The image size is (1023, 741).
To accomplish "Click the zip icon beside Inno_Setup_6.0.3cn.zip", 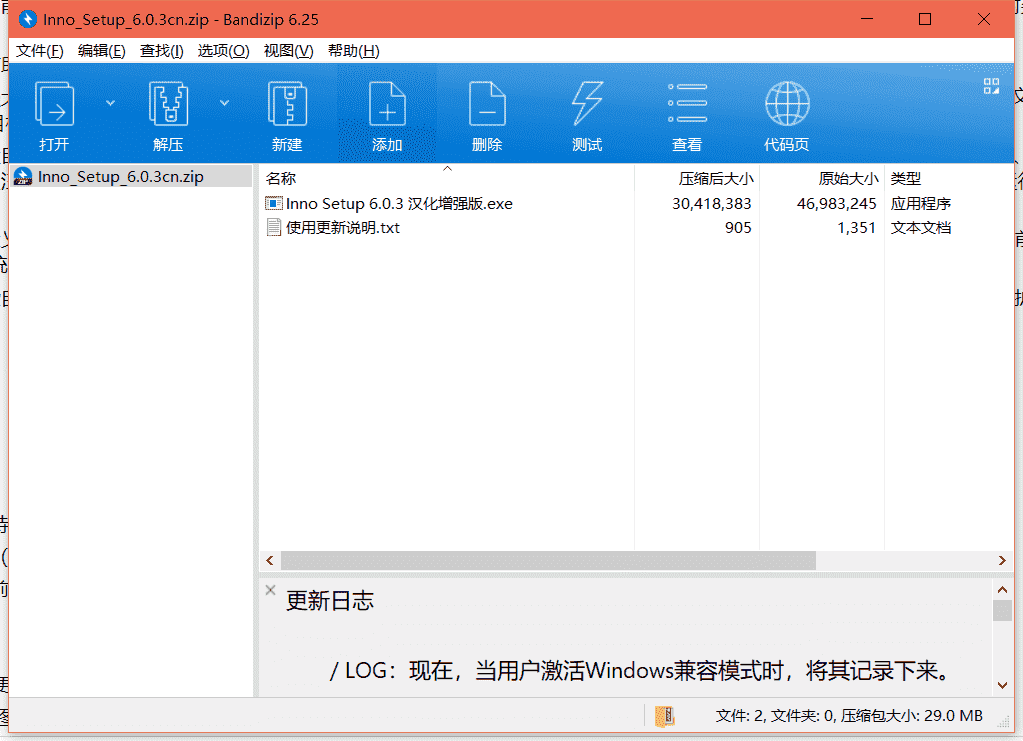I will [x=23, y=177].
